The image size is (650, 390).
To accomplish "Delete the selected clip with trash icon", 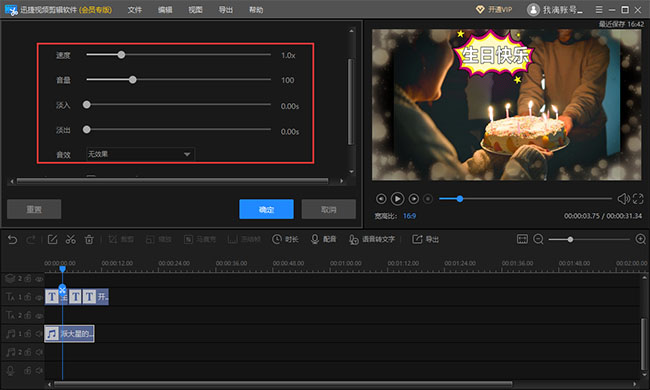I will 89,240.
